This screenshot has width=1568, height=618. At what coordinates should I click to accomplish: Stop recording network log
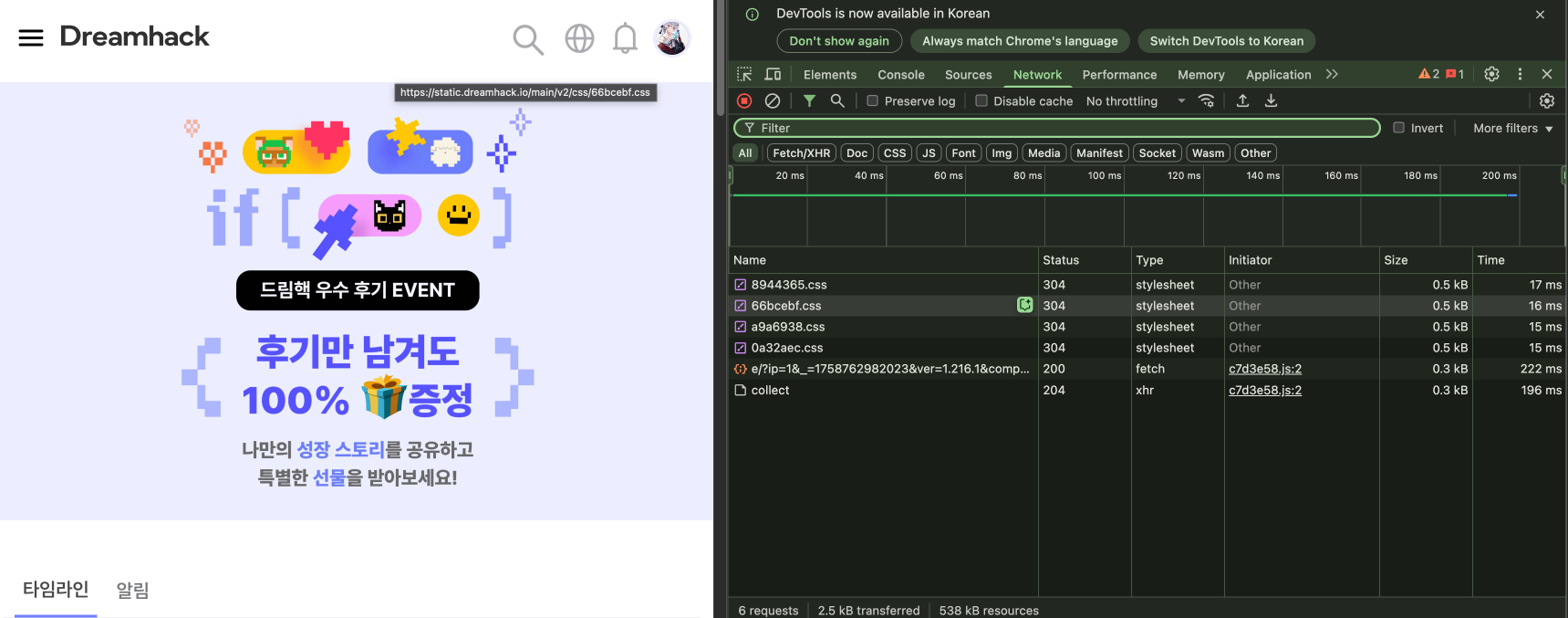744,100
